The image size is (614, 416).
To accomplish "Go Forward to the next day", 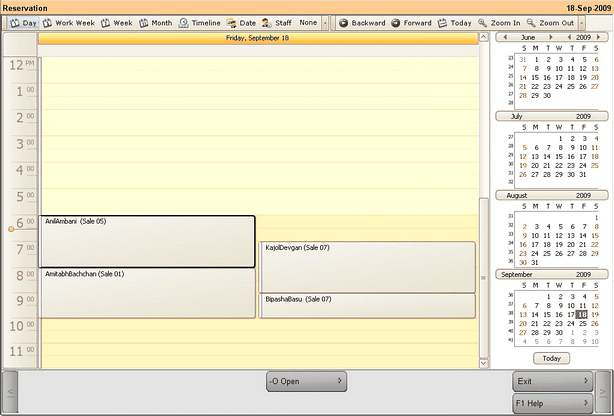I will point(412,22).
